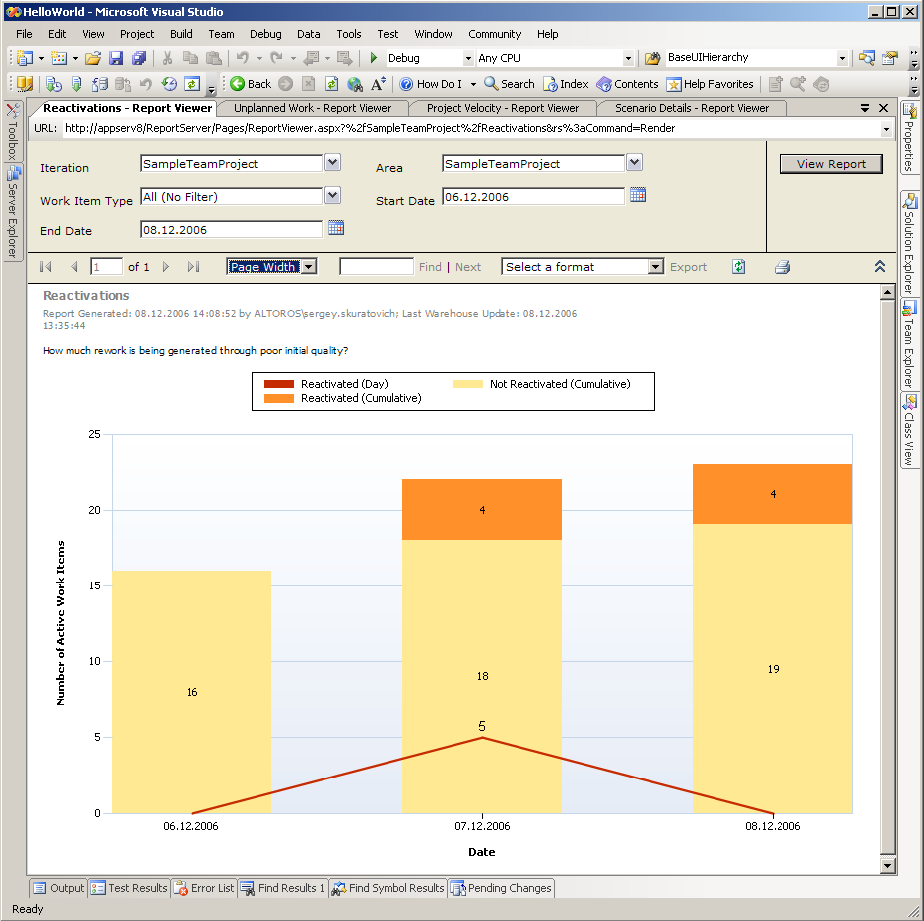
Task: Click the Cut scissors icon
Action: (x=167, y=58)
